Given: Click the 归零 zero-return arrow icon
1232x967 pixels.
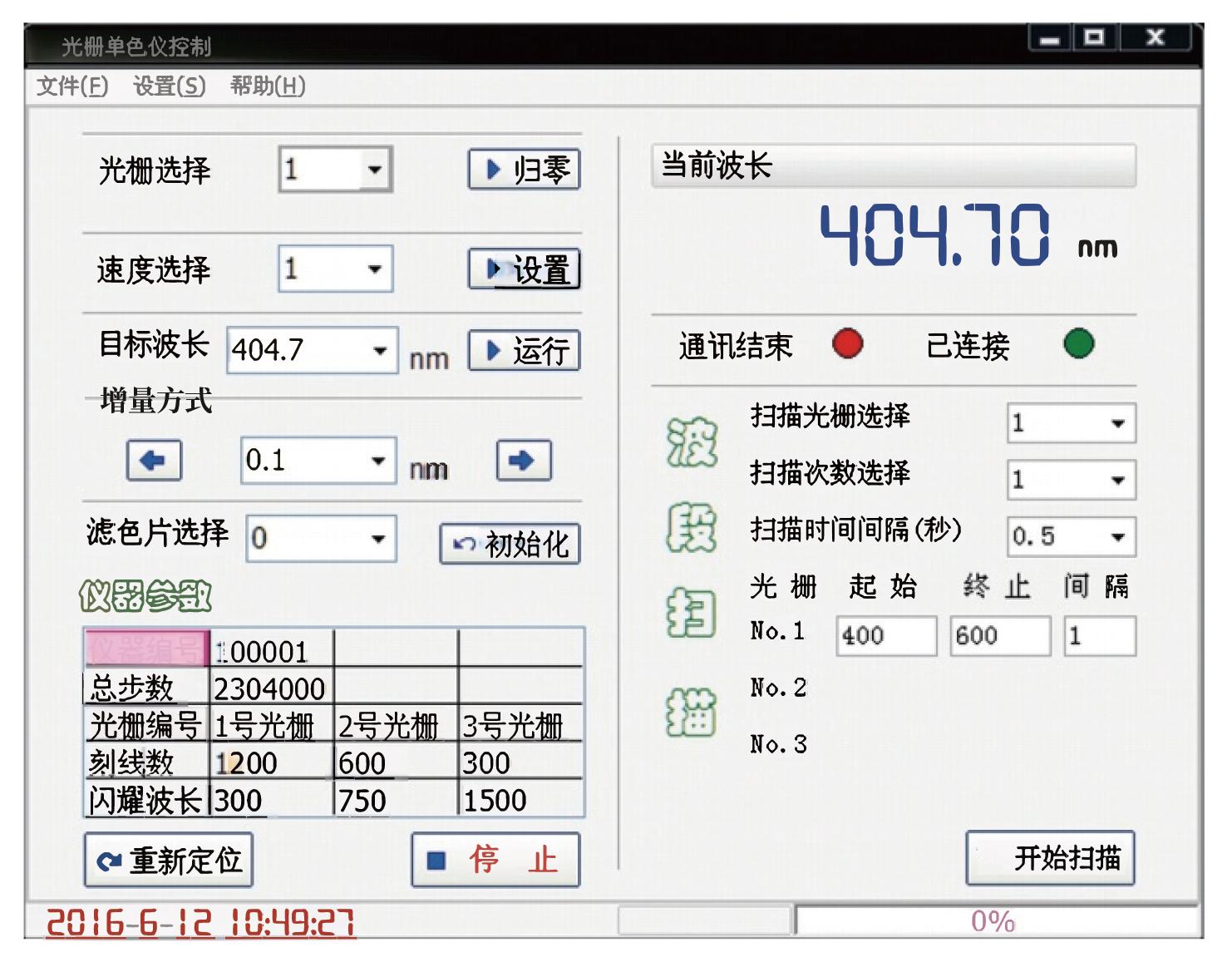Looking at the screenshot, I should tap(492, 170).
